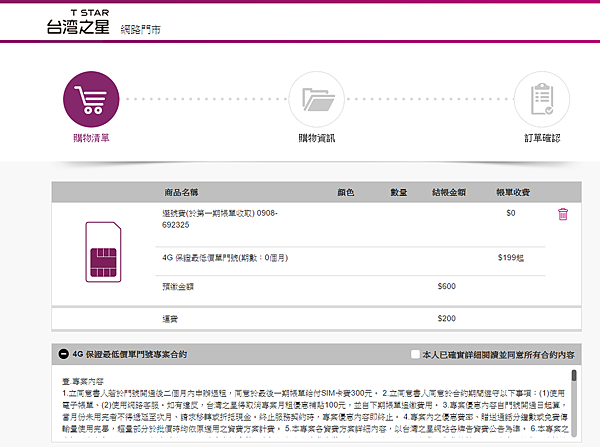
Task: Click the 購物資訊 step label
Action: pyautogui.click(x=316, y=138)
